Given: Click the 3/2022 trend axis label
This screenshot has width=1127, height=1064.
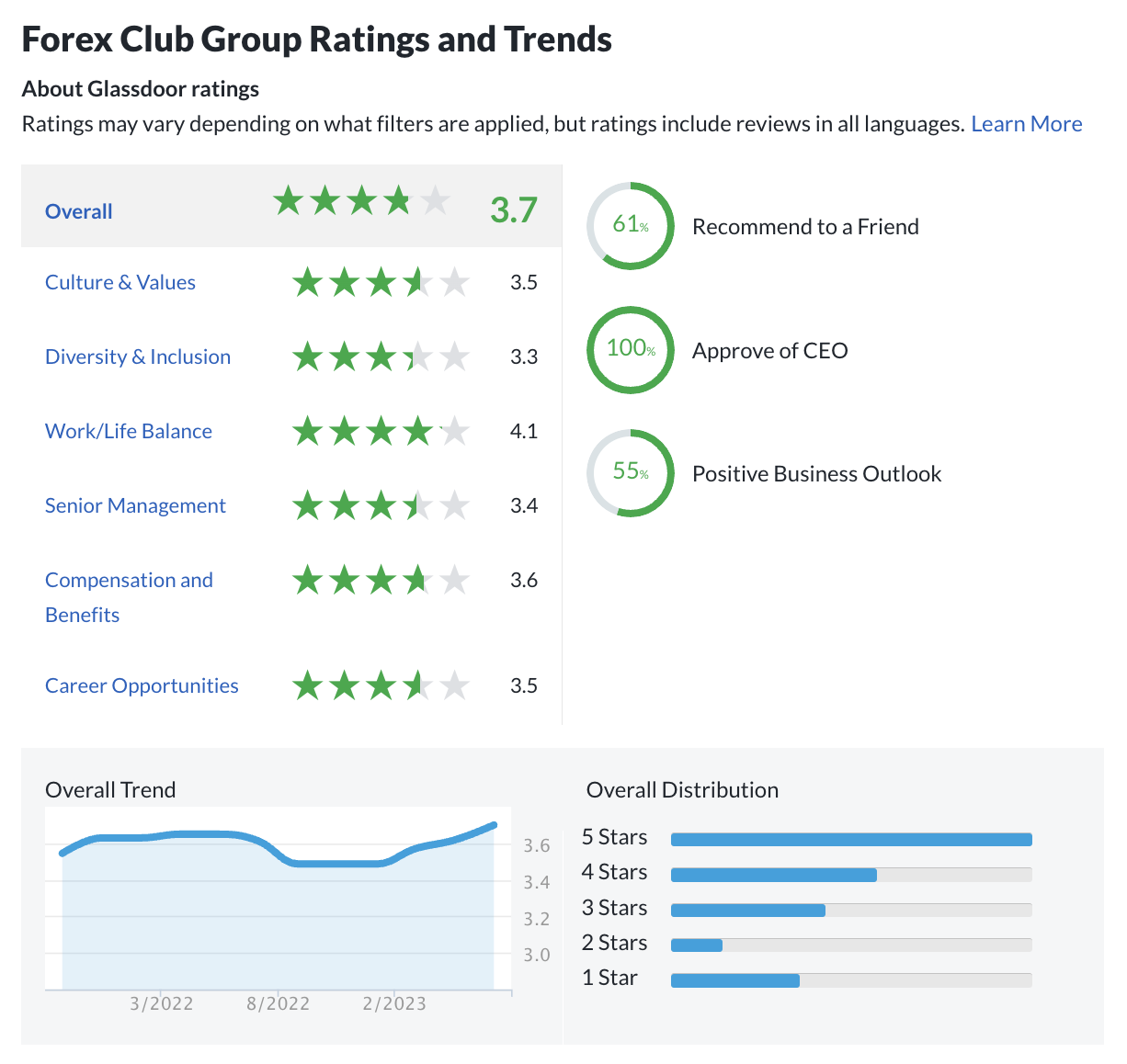Looking at the screenshot, I should tap(162, 1003).
